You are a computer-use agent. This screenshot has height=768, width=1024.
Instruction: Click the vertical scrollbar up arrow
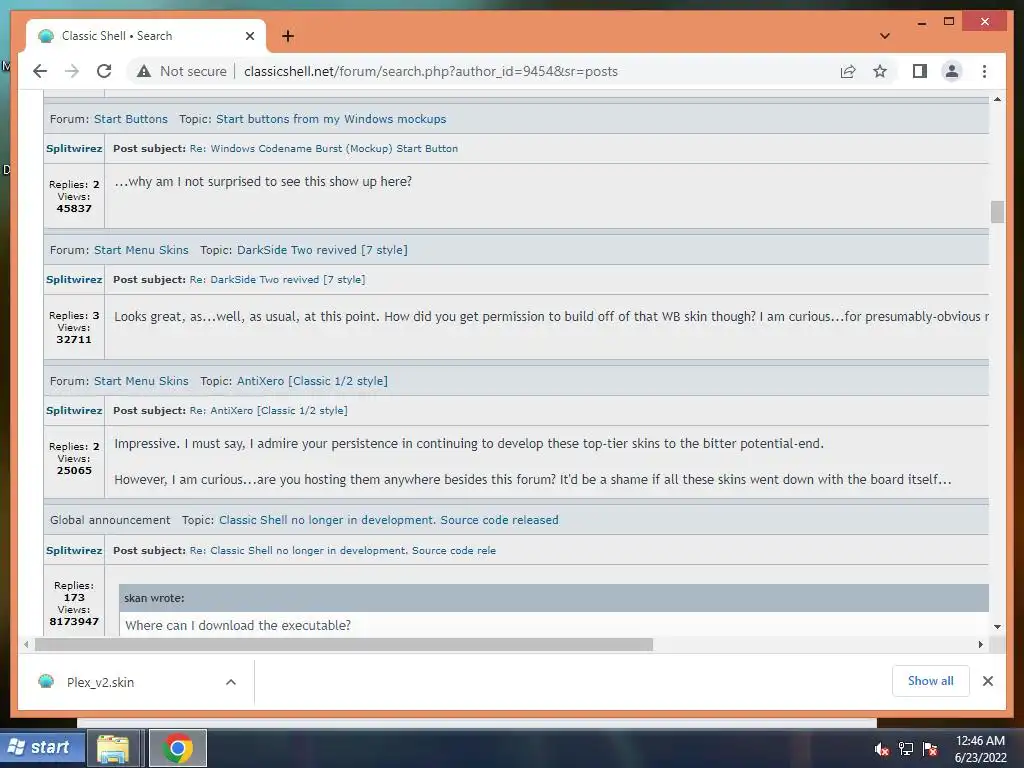pos(997,99)
